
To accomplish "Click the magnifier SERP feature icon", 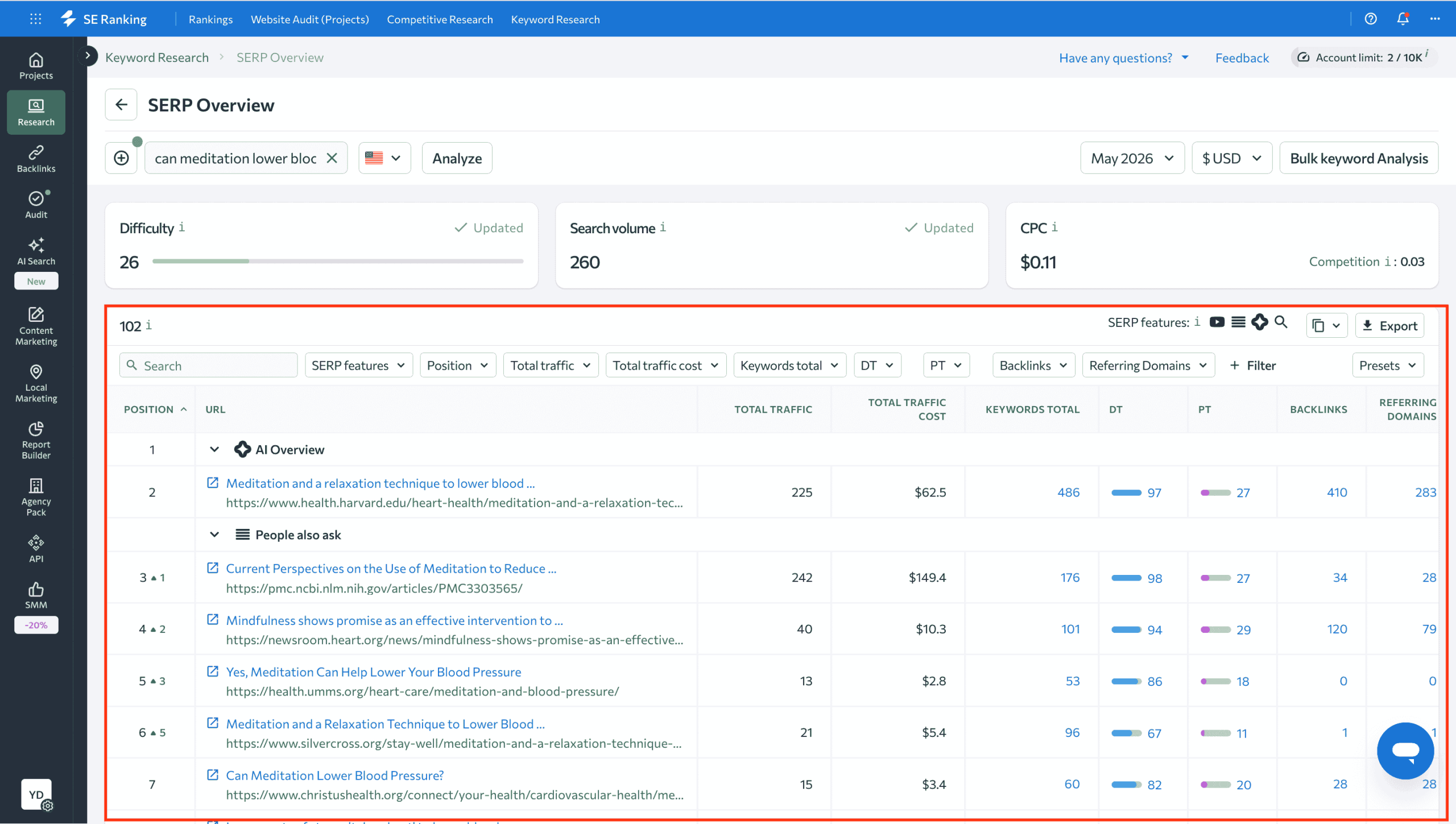I will pos(1281,322).
